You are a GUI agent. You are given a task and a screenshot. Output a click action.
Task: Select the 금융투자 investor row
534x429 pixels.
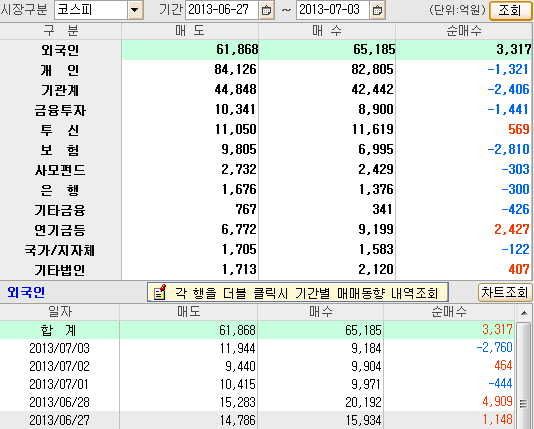tap(266, 110)
